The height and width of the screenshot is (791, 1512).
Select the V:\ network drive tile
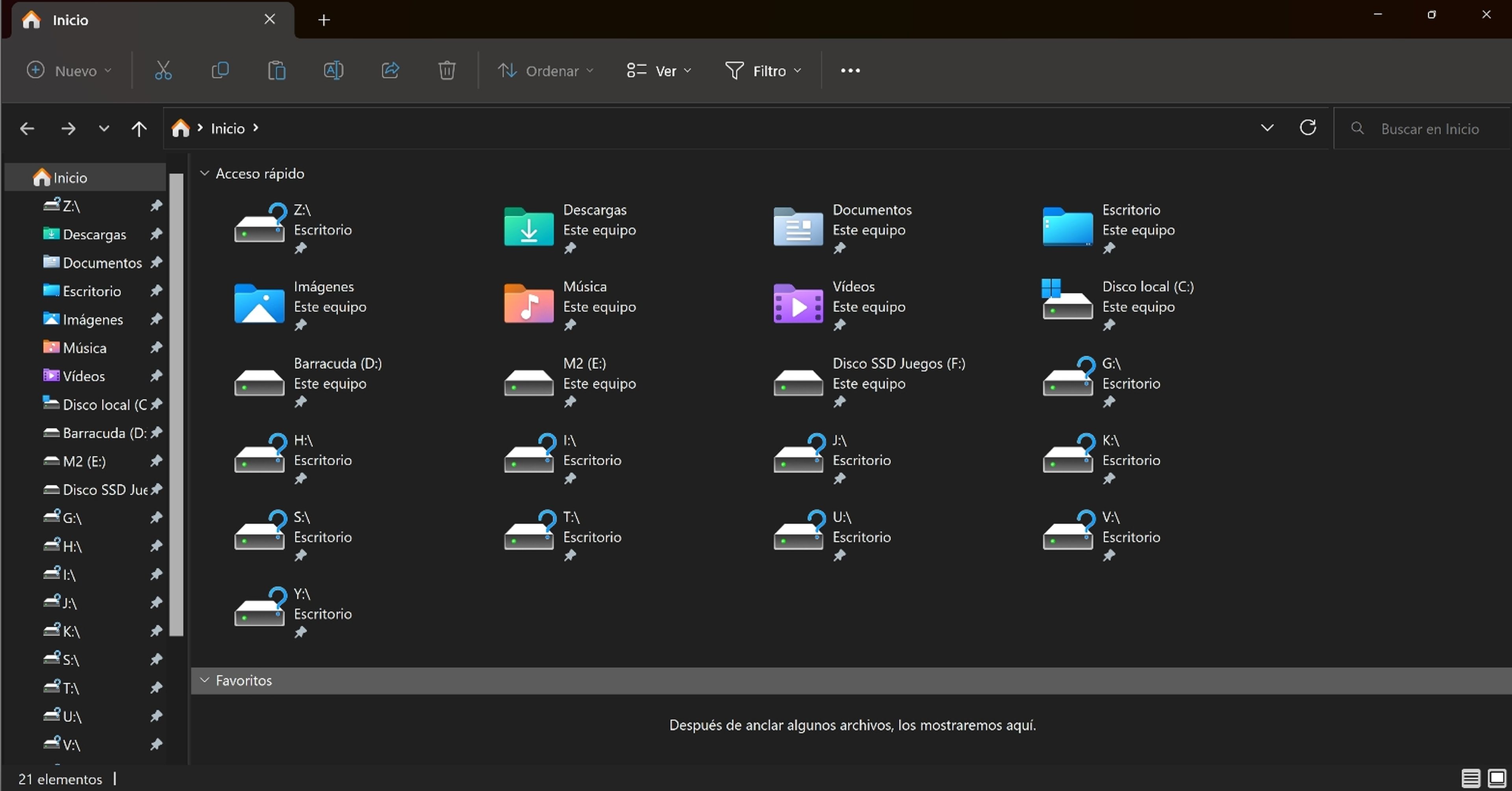tap(1102, 536)
